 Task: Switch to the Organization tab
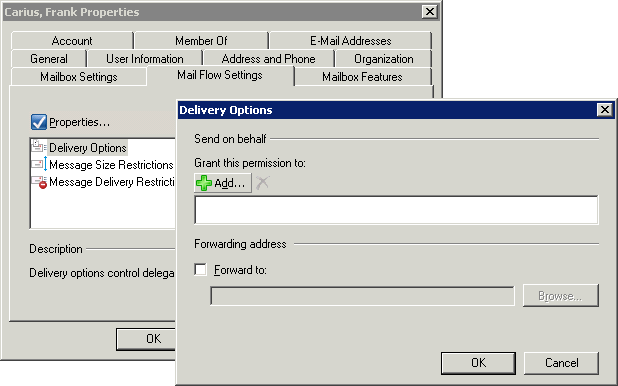click(x=383, y=59)
